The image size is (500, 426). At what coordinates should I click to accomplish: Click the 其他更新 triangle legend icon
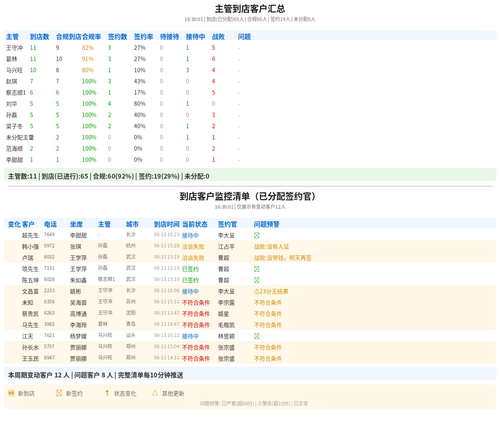pos(155,393)
